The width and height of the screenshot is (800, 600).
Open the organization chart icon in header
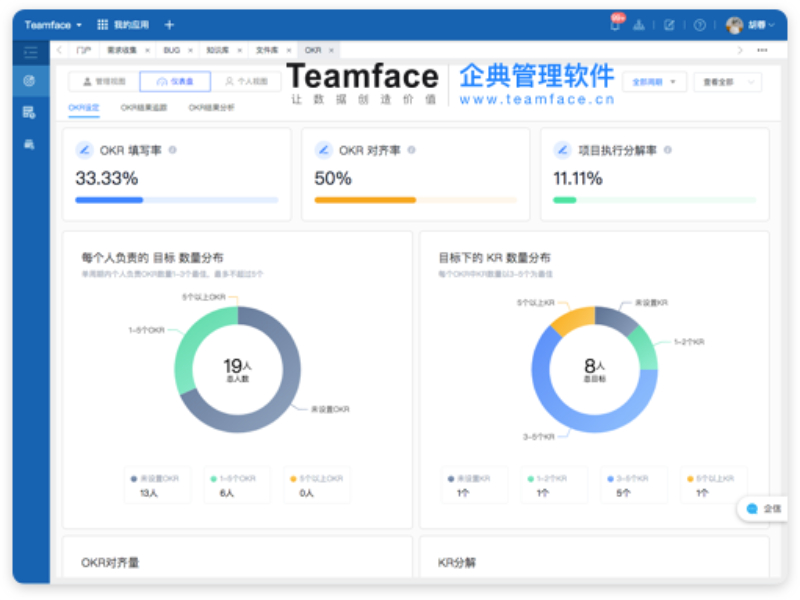coord(641,25)
